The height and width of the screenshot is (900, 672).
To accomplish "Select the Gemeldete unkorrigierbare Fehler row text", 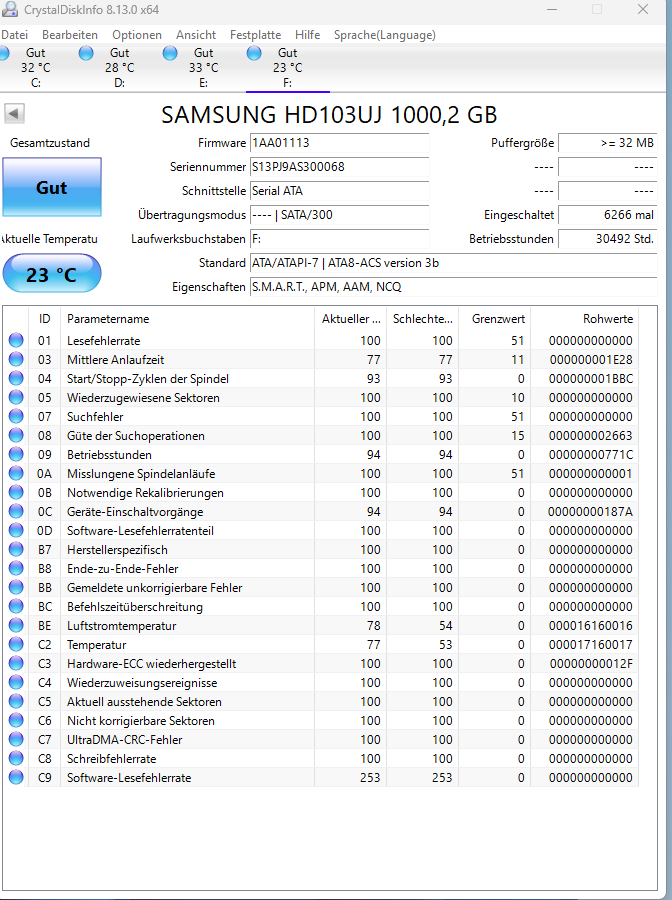I will tap(154, 587).
